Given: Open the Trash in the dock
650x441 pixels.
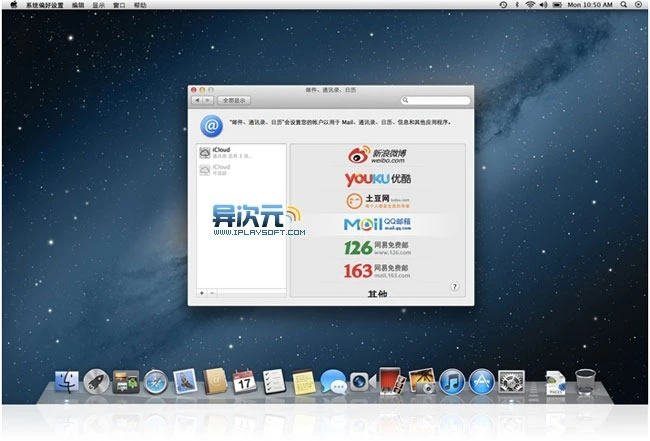Looking at the screenshot, I should pos(585,382).
